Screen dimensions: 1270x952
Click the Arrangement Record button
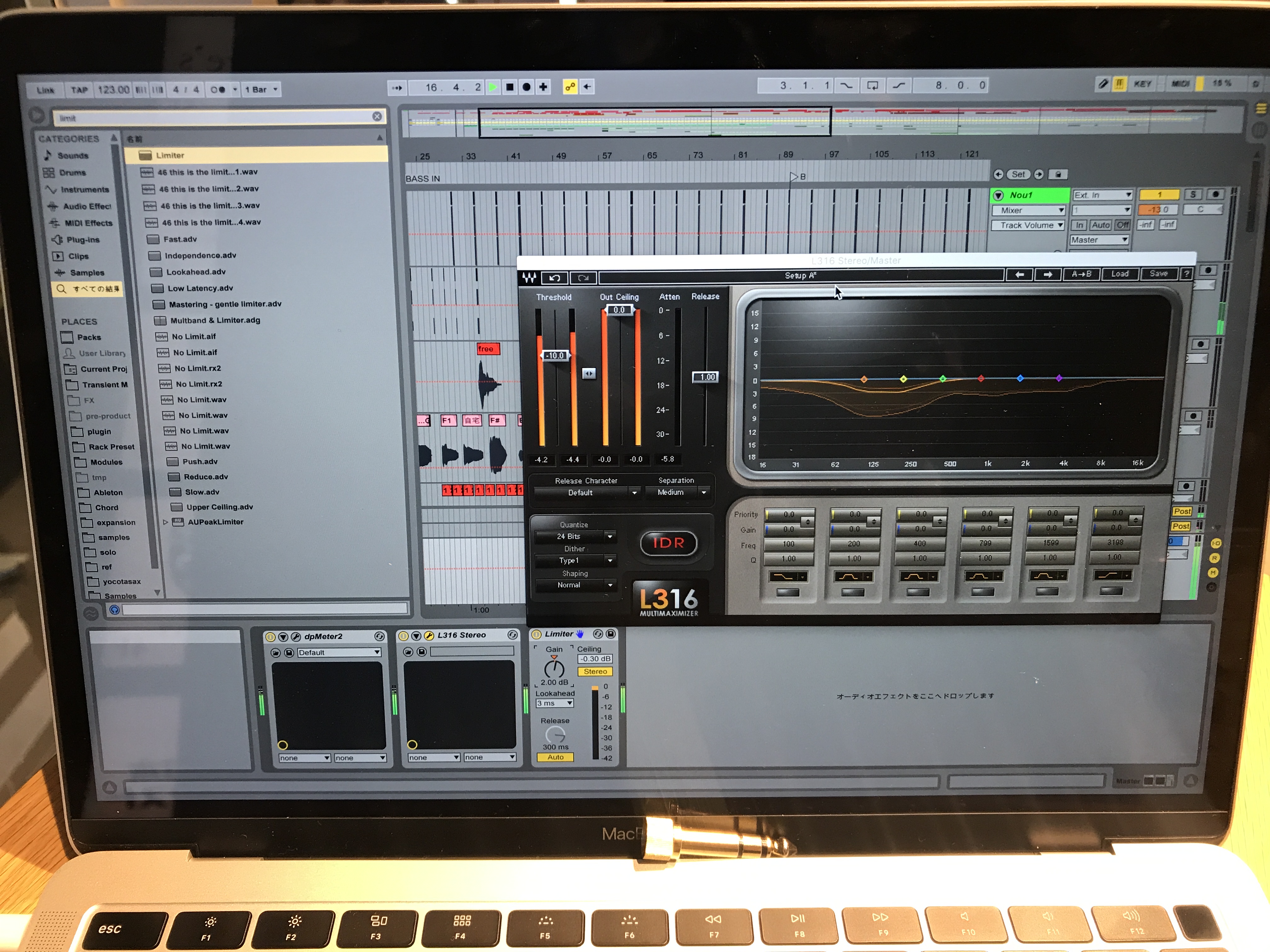pyautogui.click(x=526, y=87)
